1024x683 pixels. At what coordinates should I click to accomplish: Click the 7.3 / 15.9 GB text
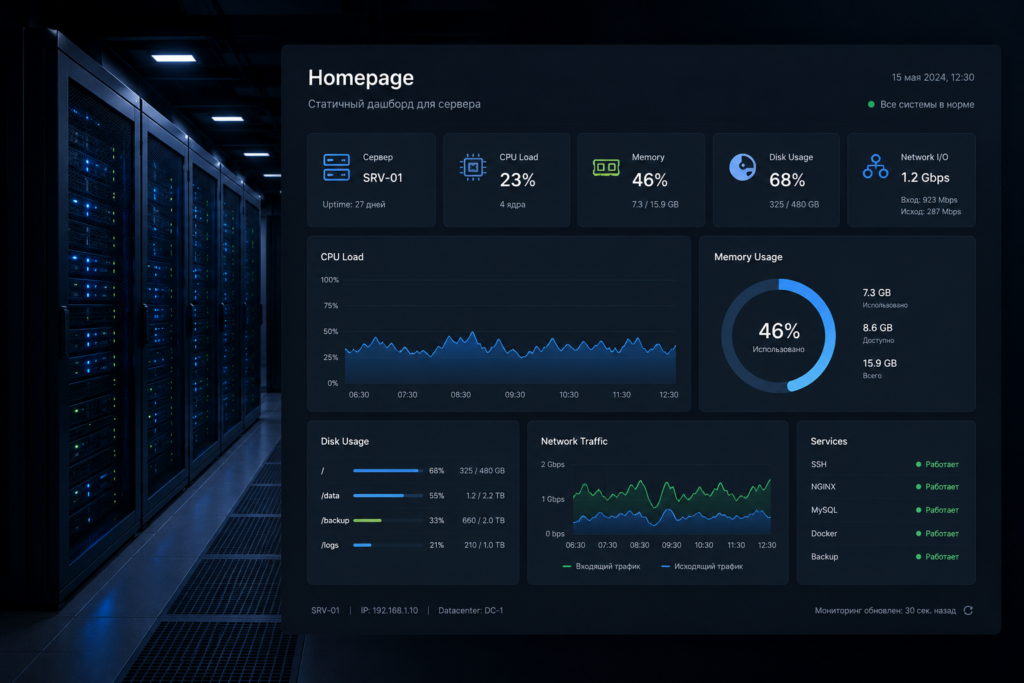[x=655, y=204]
